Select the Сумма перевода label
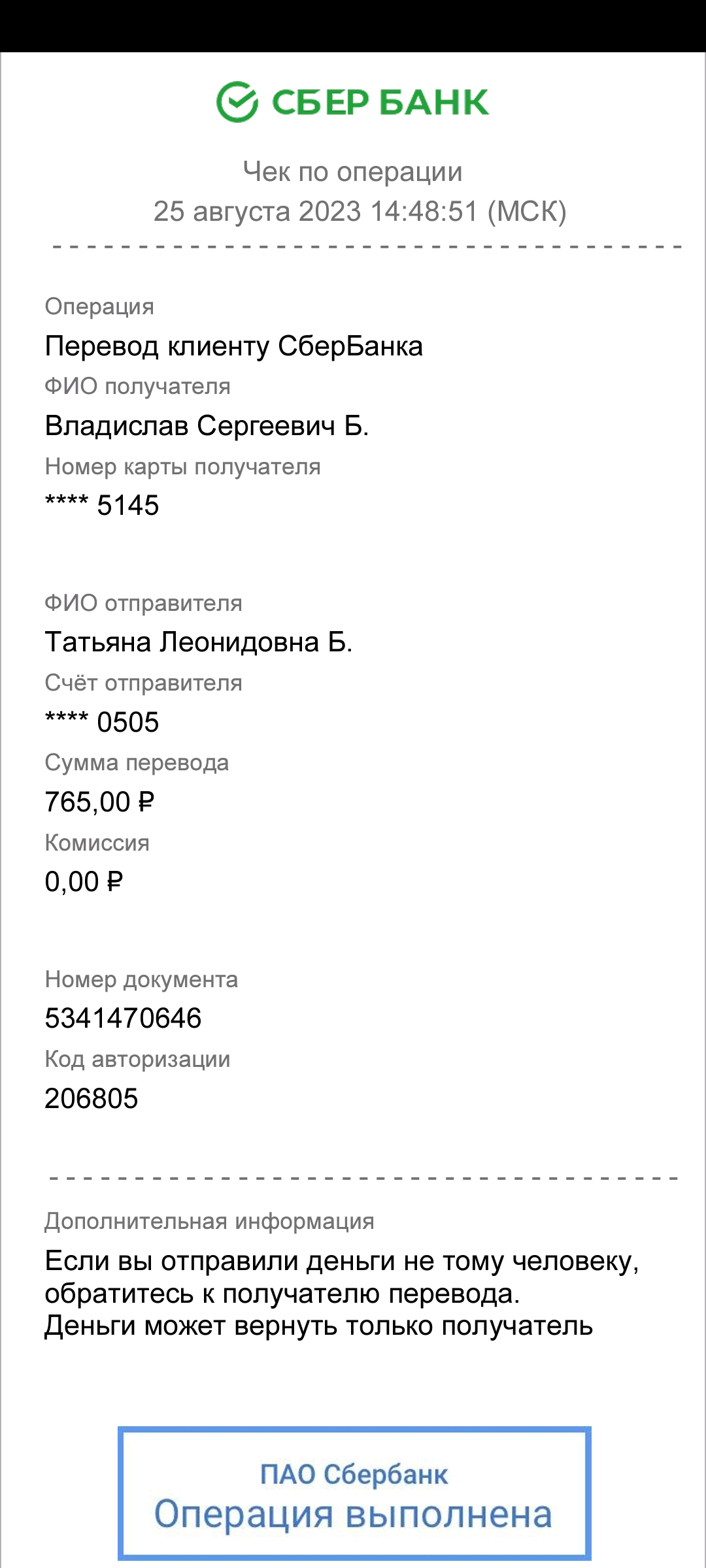 (137, 762)
